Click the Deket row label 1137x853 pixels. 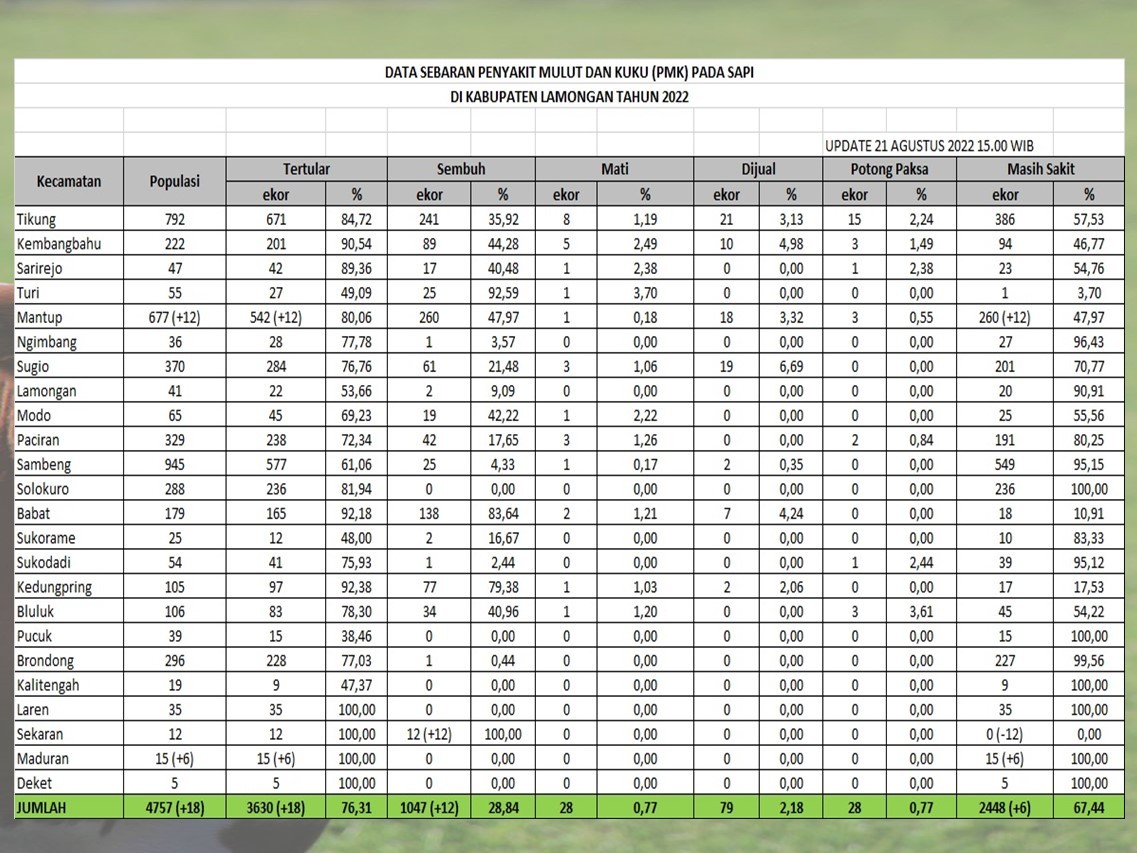pos(34,783)
